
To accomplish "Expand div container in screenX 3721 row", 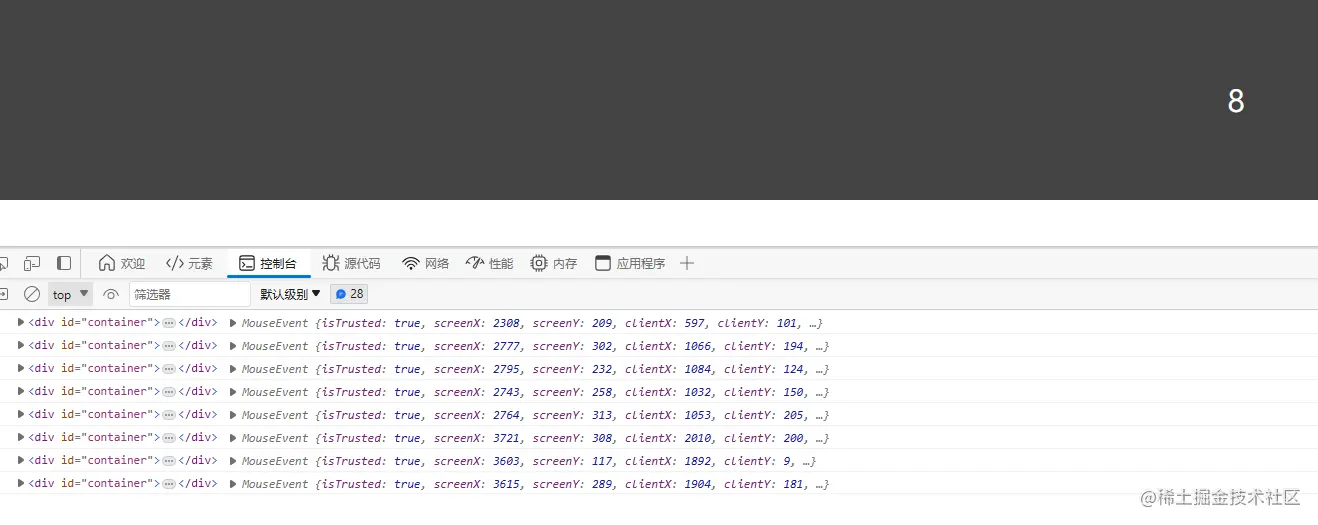I will tap(21, 437).
